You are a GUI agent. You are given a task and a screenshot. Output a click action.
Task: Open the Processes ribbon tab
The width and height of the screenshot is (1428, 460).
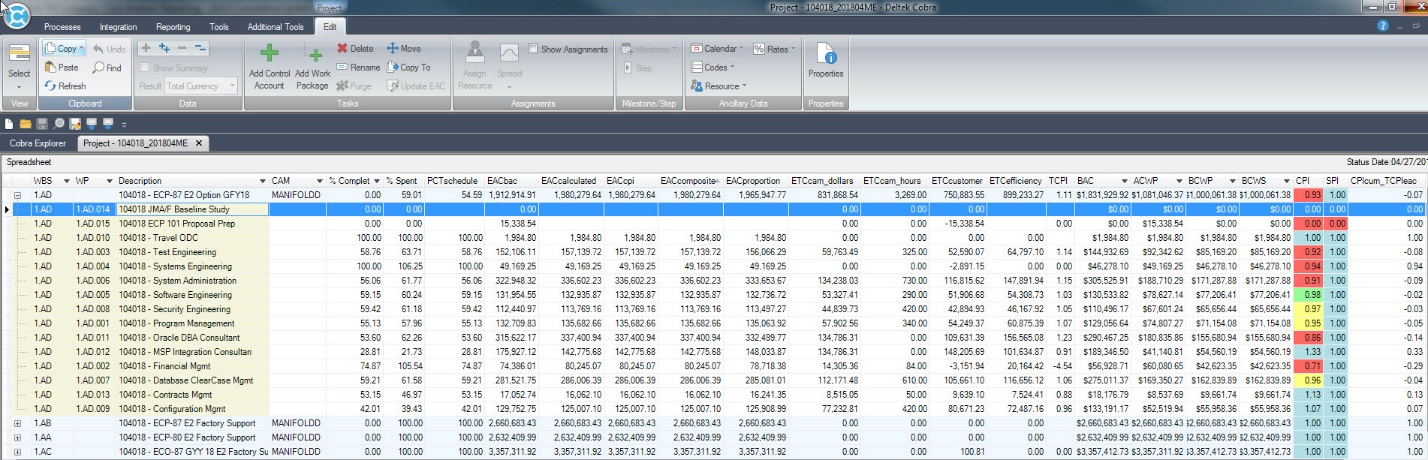click(62, 27)
